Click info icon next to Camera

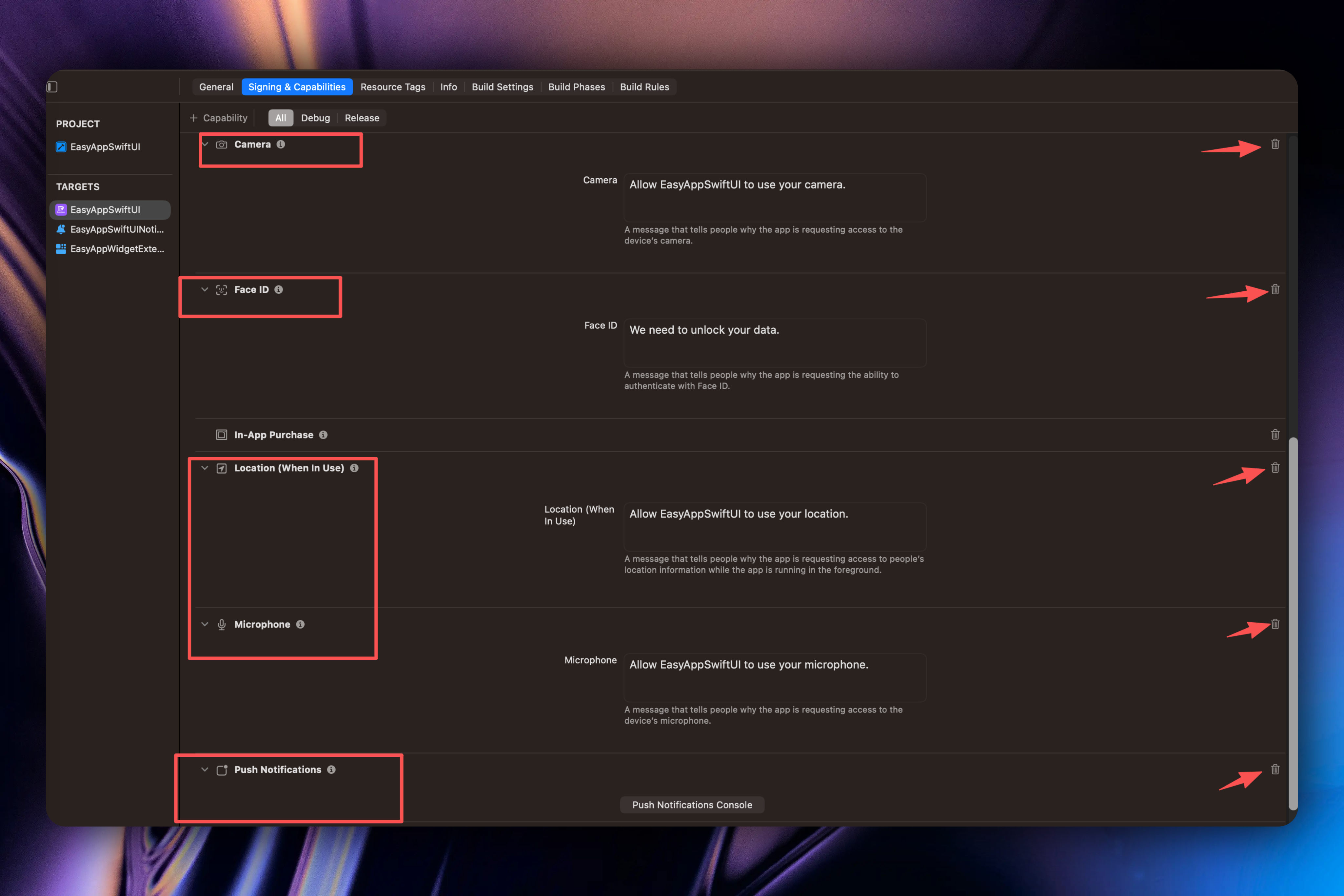[281, 144]
